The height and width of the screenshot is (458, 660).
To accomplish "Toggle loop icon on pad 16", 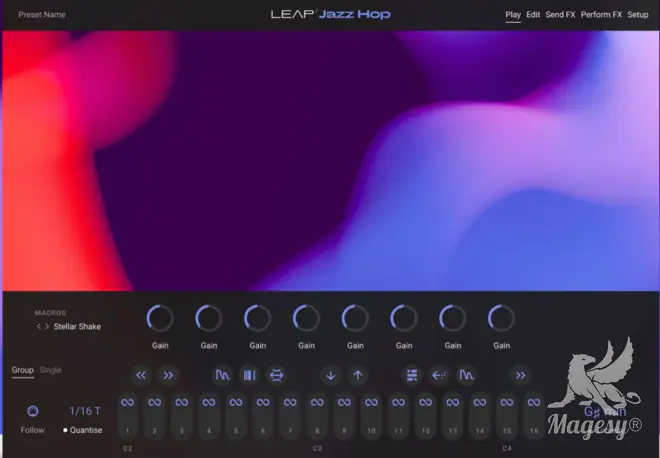I will click(534, 402).
